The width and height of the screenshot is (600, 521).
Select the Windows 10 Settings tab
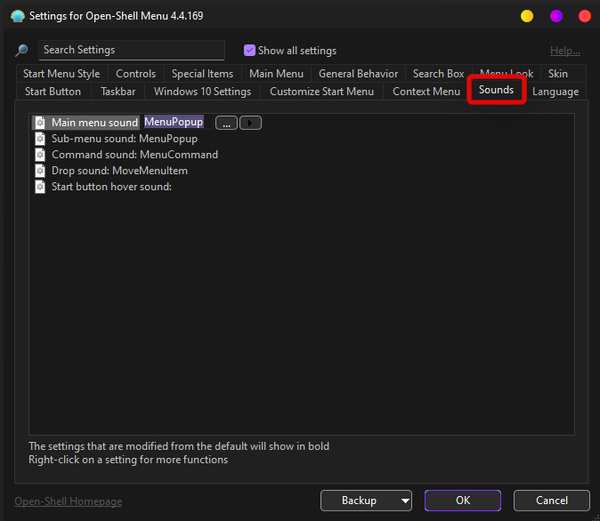pyautogui.click(x=202, y=92)
